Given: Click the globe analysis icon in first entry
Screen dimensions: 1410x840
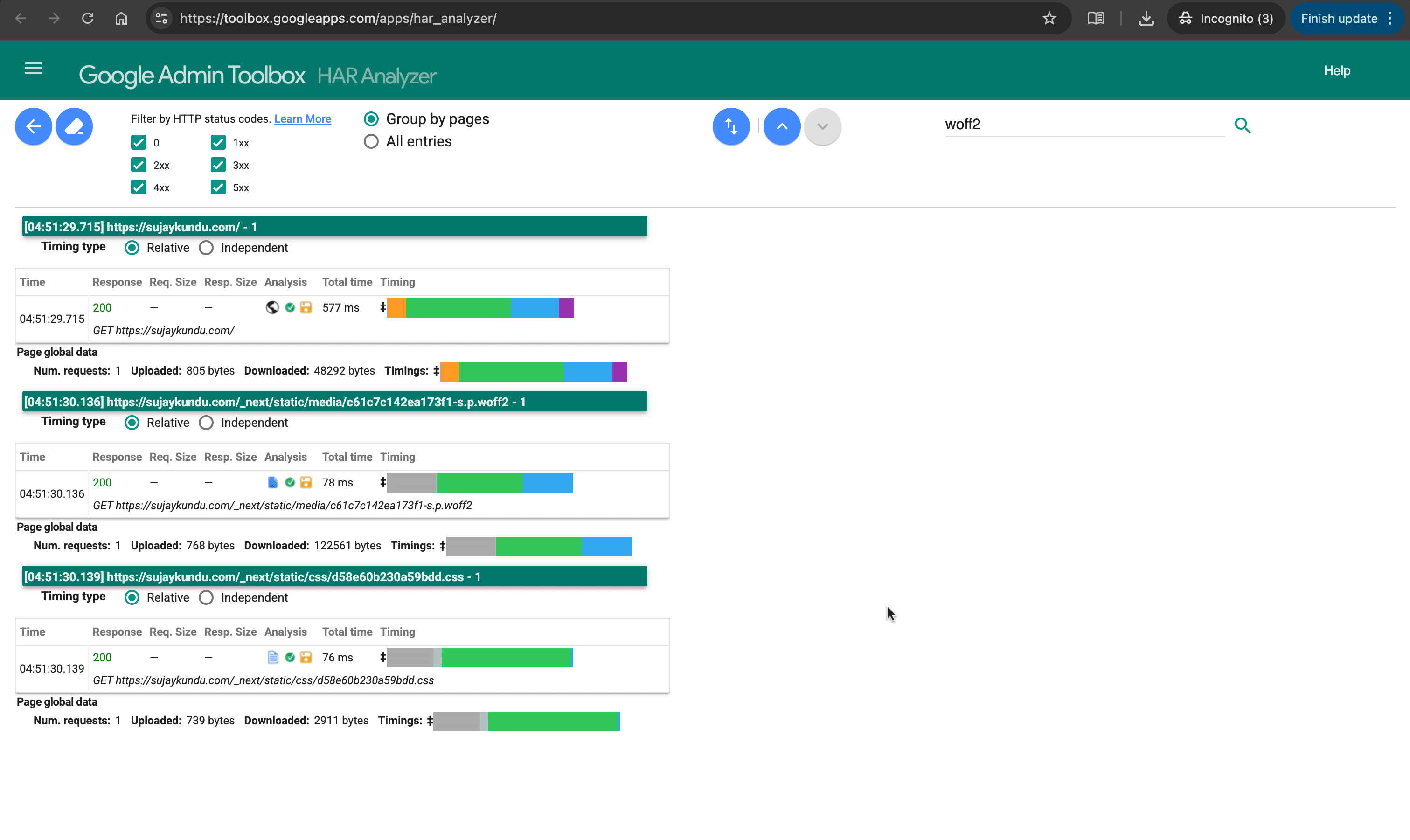Looking at the screenshot, I should (272, 307).
